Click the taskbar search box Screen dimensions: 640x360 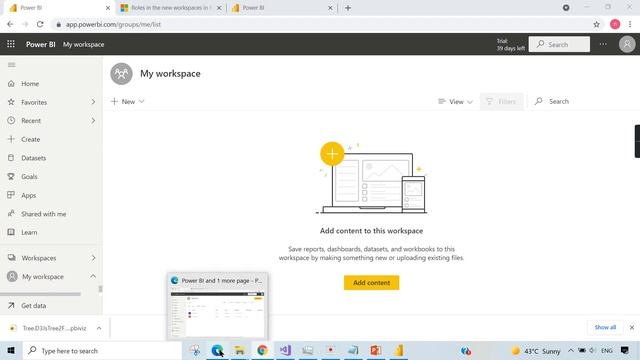pos(102,351)
